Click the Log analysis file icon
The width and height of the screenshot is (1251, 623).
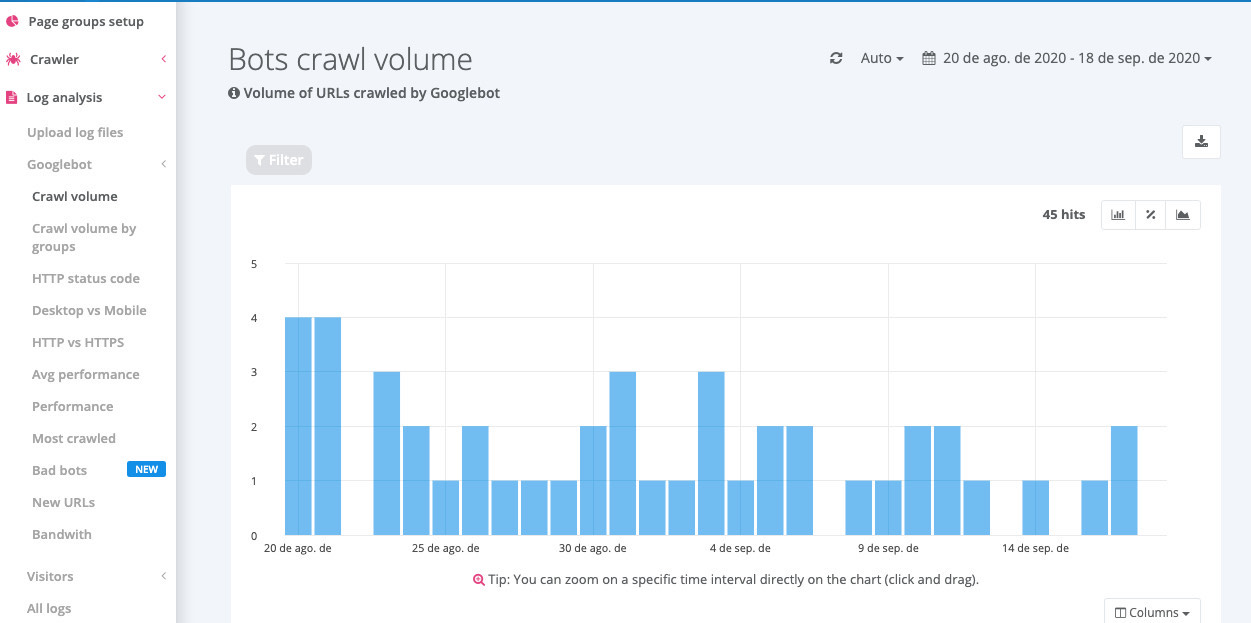click(x=12, y=97)
